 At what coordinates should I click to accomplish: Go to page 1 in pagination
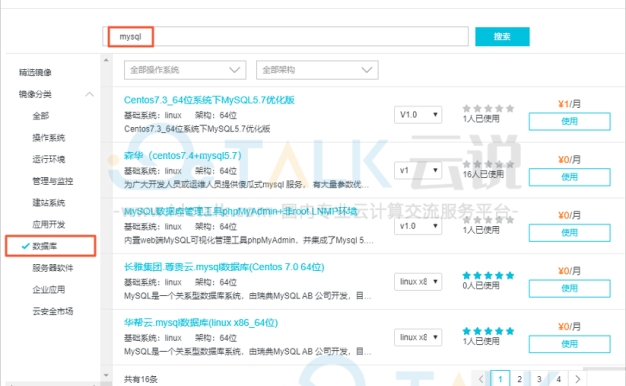500,379
